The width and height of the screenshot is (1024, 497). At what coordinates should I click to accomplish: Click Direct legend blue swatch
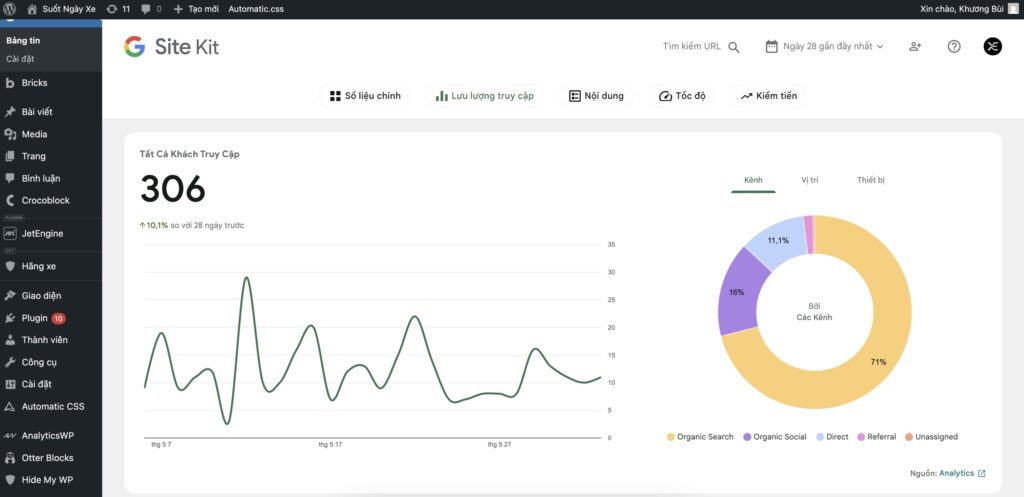tap(820, 437)
